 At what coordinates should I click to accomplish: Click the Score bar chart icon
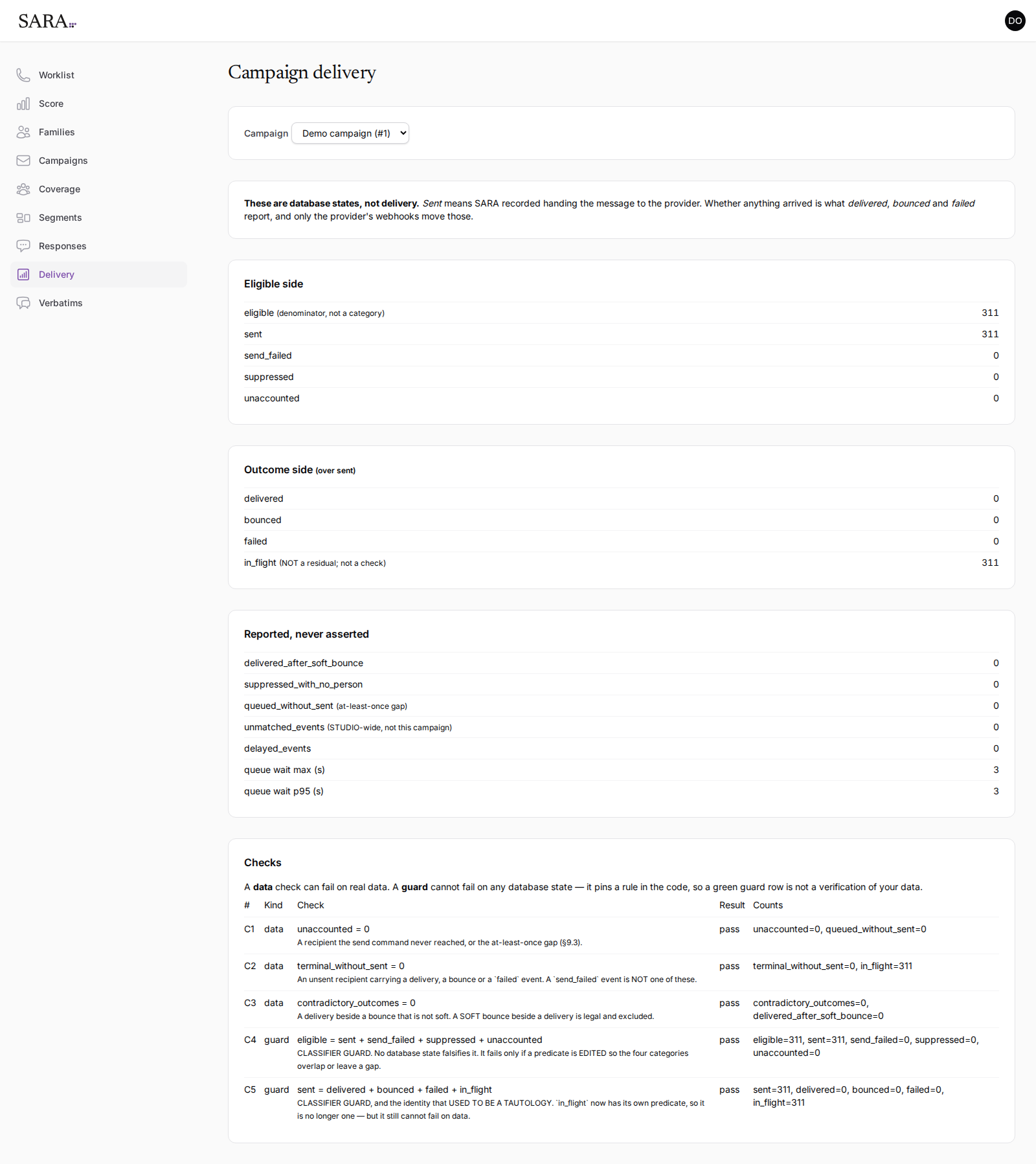coord(23,104)
